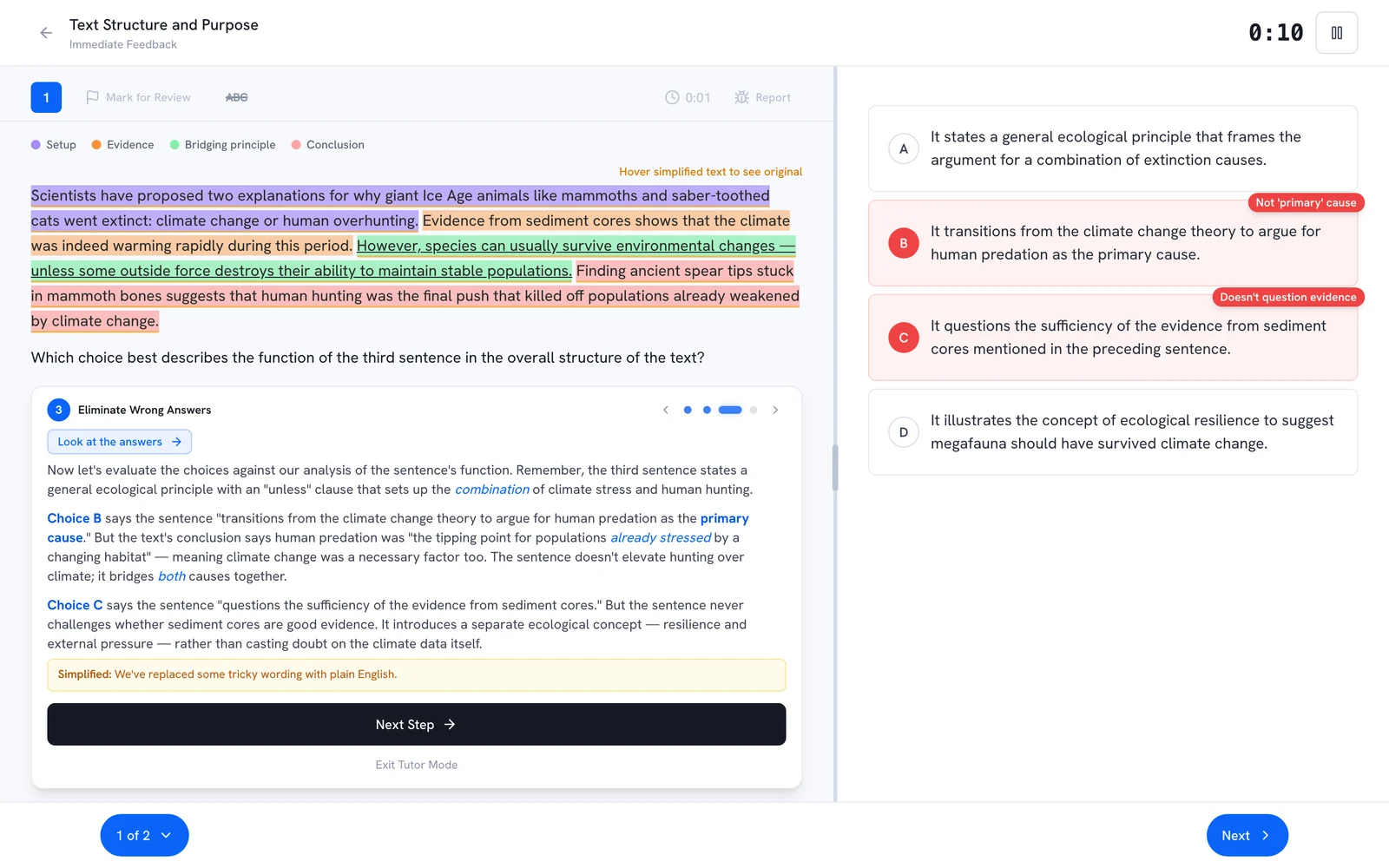
Task: Click the panel divider scrollbar handle
Action: coord(835,468)
